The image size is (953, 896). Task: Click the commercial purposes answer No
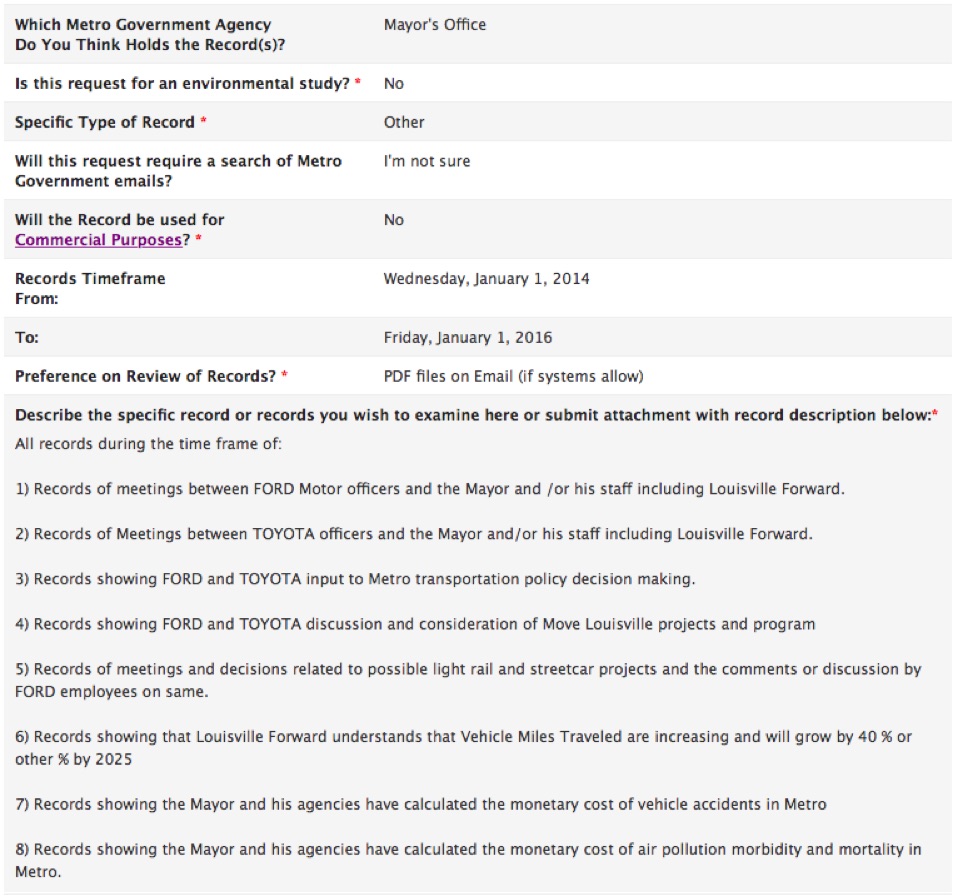click(x=393, y=220)
